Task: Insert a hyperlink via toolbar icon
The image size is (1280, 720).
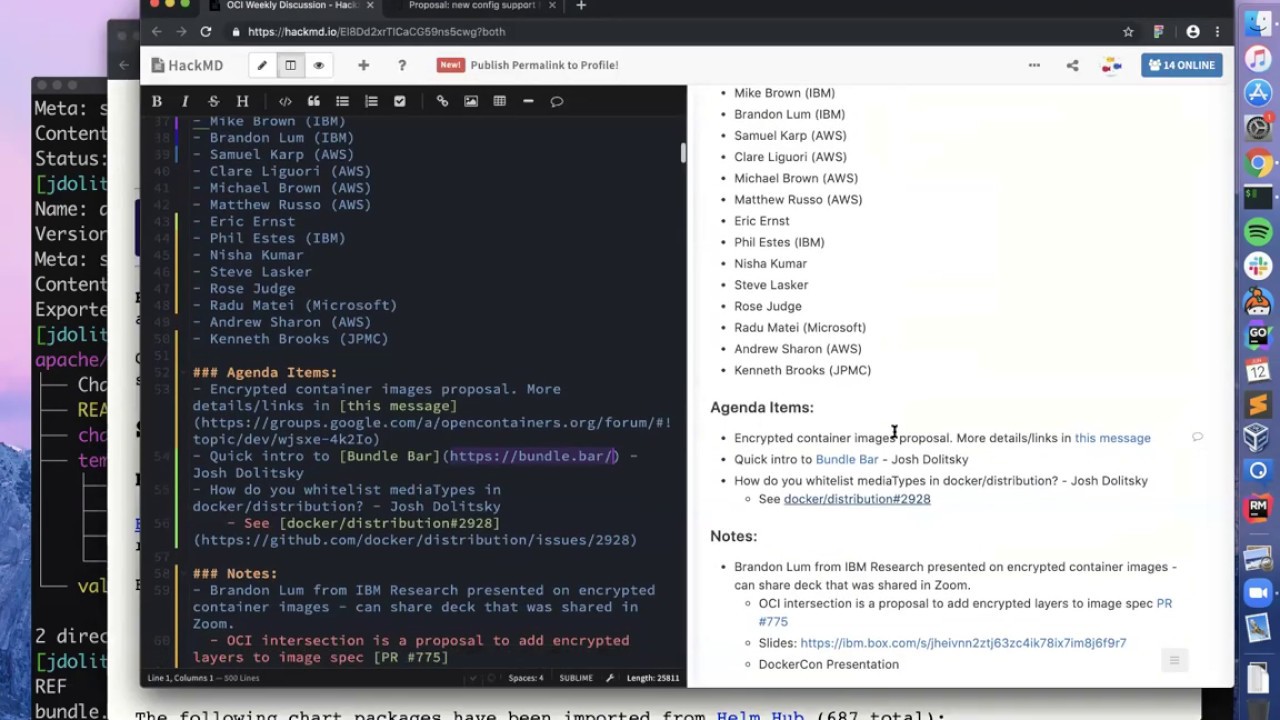Action: click(x=442, y=101)
